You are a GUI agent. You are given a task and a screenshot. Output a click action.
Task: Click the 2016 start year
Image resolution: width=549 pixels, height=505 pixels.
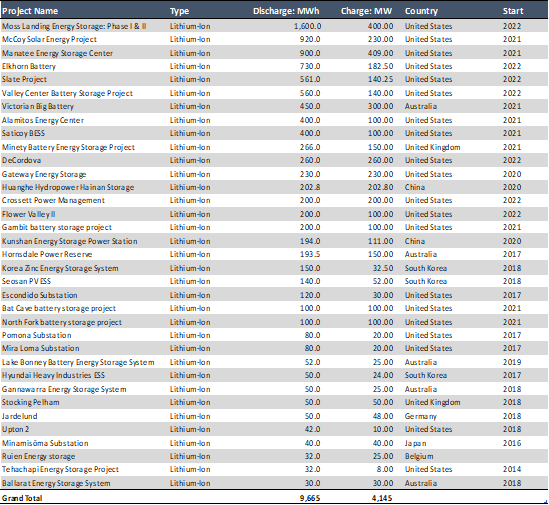[512, 443]
